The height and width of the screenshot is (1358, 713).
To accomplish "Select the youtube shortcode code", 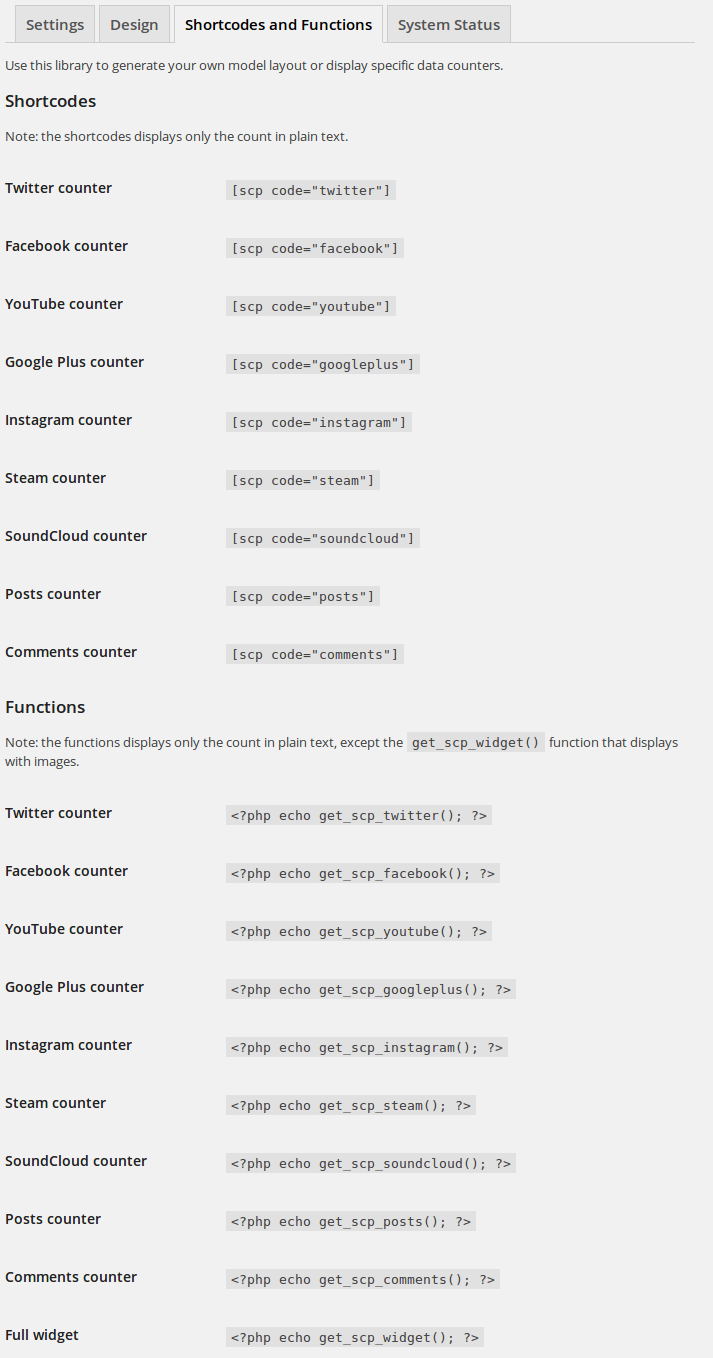I will 311,306.
